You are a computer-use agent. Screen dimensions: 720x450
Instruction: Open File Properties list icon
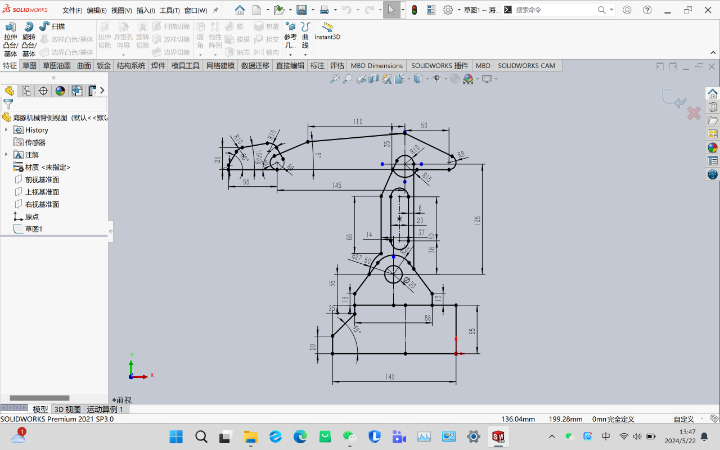click(431, 10)
